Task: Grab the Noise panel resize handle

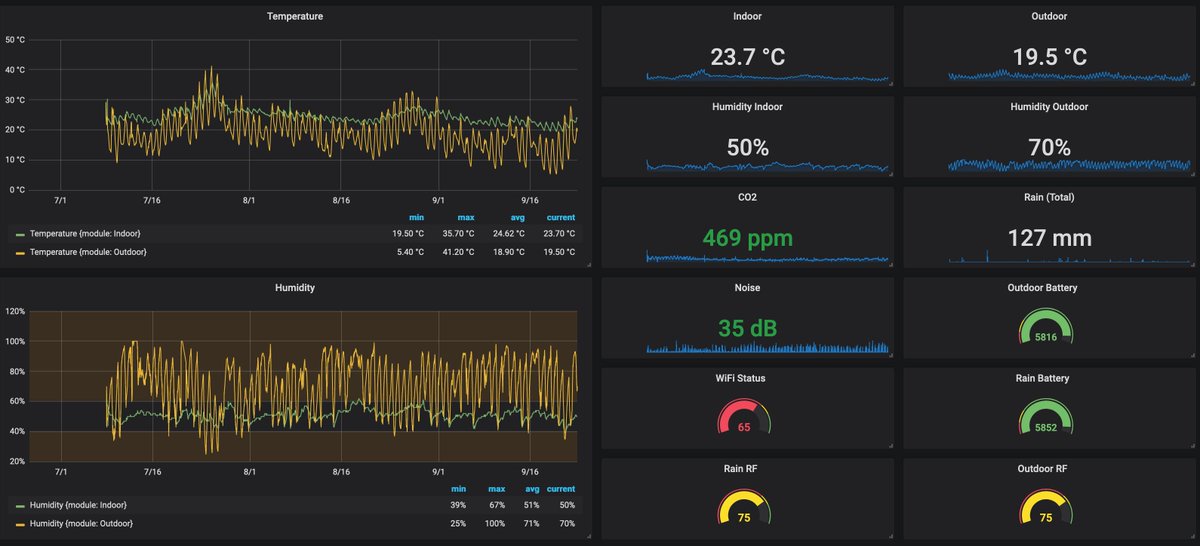Action: pos(889,356)
